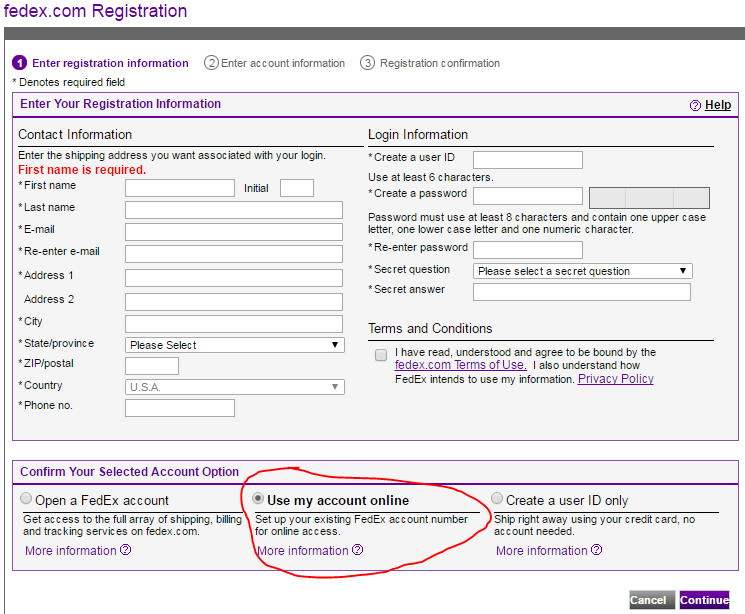The width and height of the screenshot is (745, 614).
Task: Expand the Secret question dropdown
Action: coord(583,271)
